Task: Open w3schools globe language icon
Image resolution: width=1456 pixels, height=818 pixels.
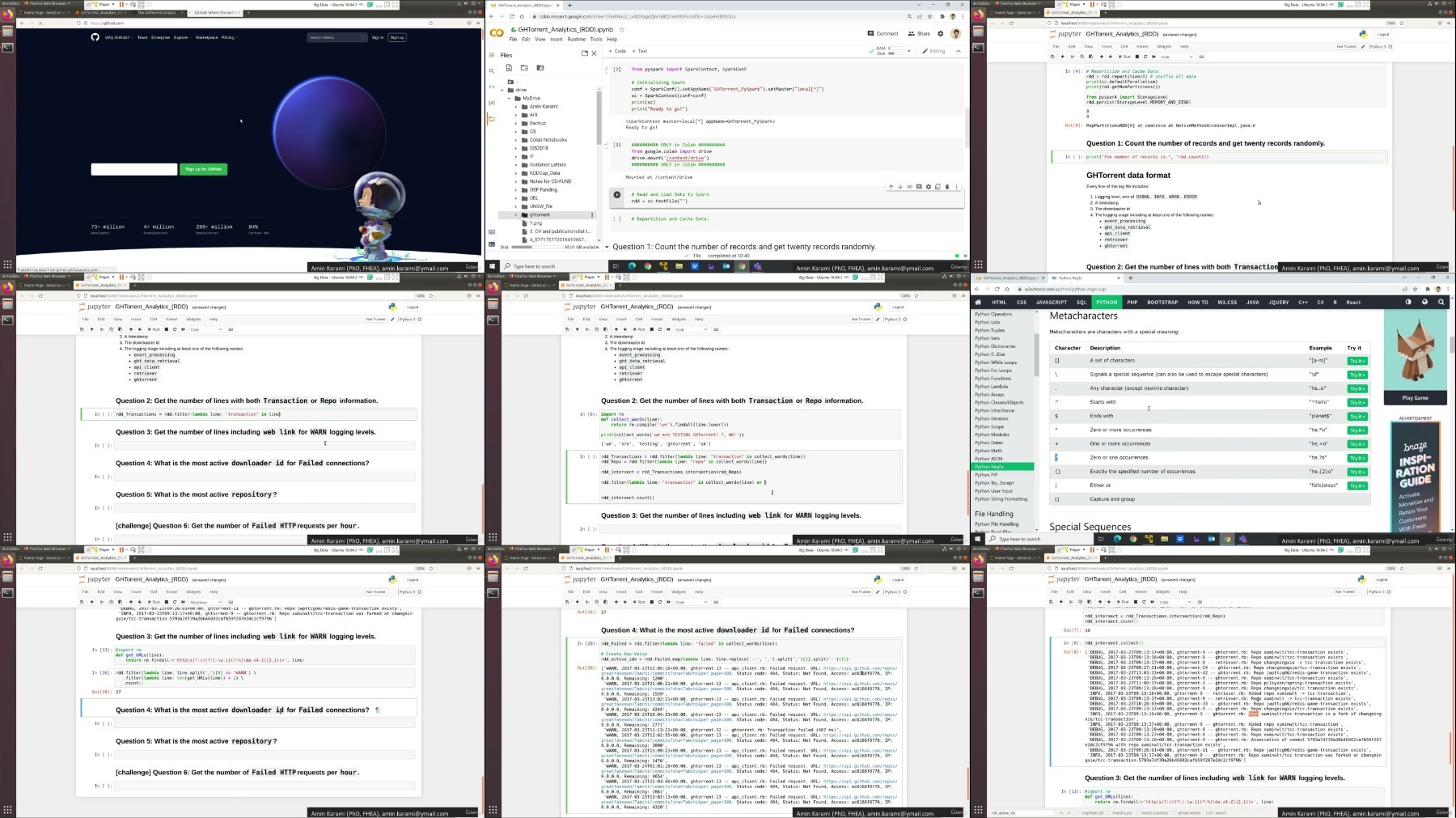Action: (1424, 302)
